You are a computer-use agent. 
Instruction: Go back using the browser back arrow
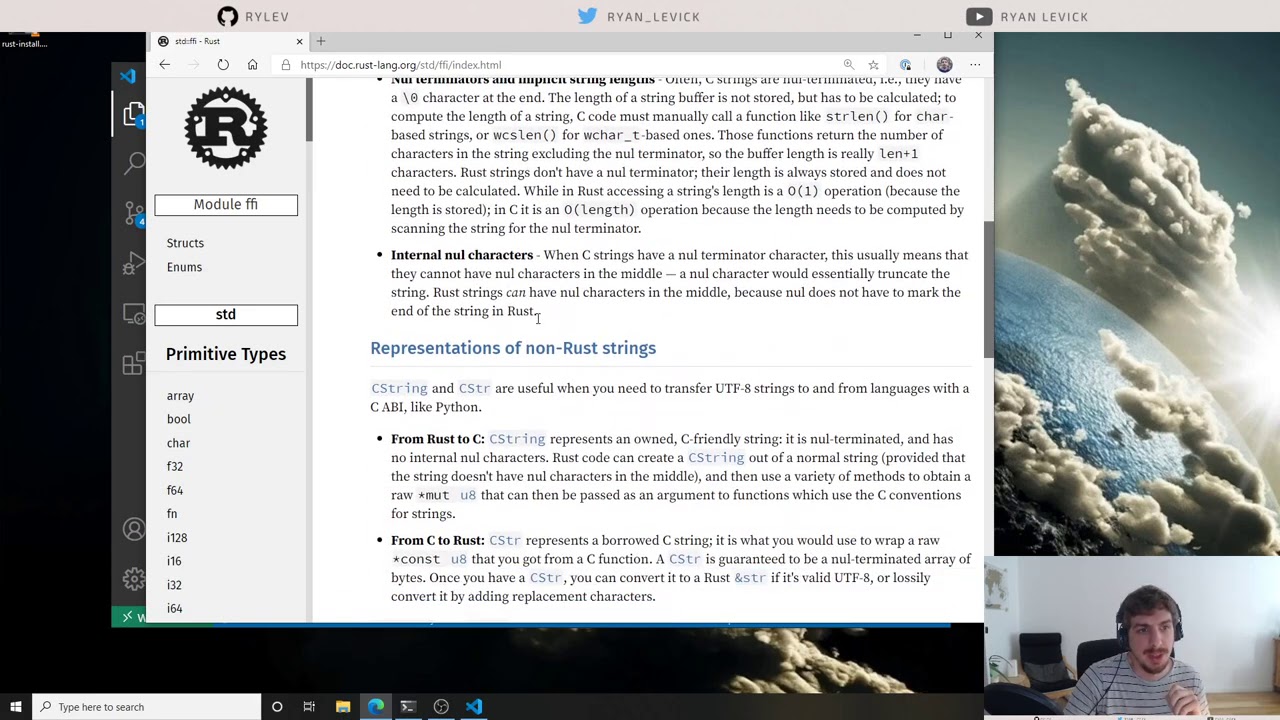click(x=165, y=65)
